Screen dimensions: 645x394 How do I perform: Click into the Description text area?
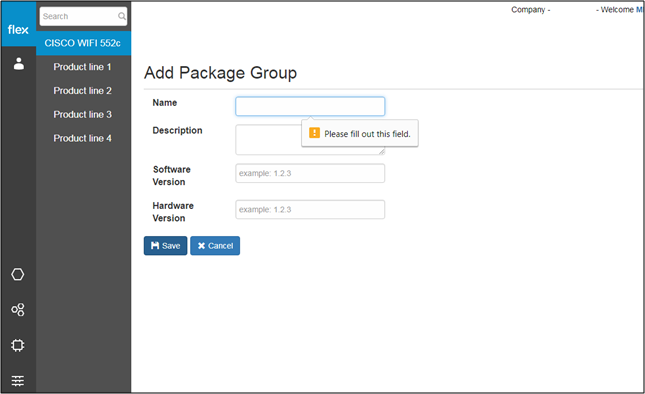click(x=268, y=140)
